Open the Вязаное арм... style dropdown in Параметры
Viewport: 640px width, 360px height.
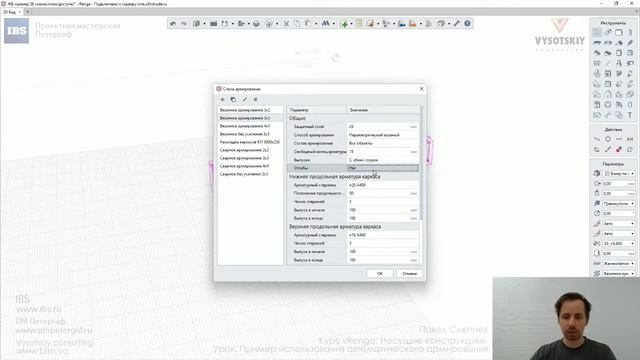click(x=619, y=273)
